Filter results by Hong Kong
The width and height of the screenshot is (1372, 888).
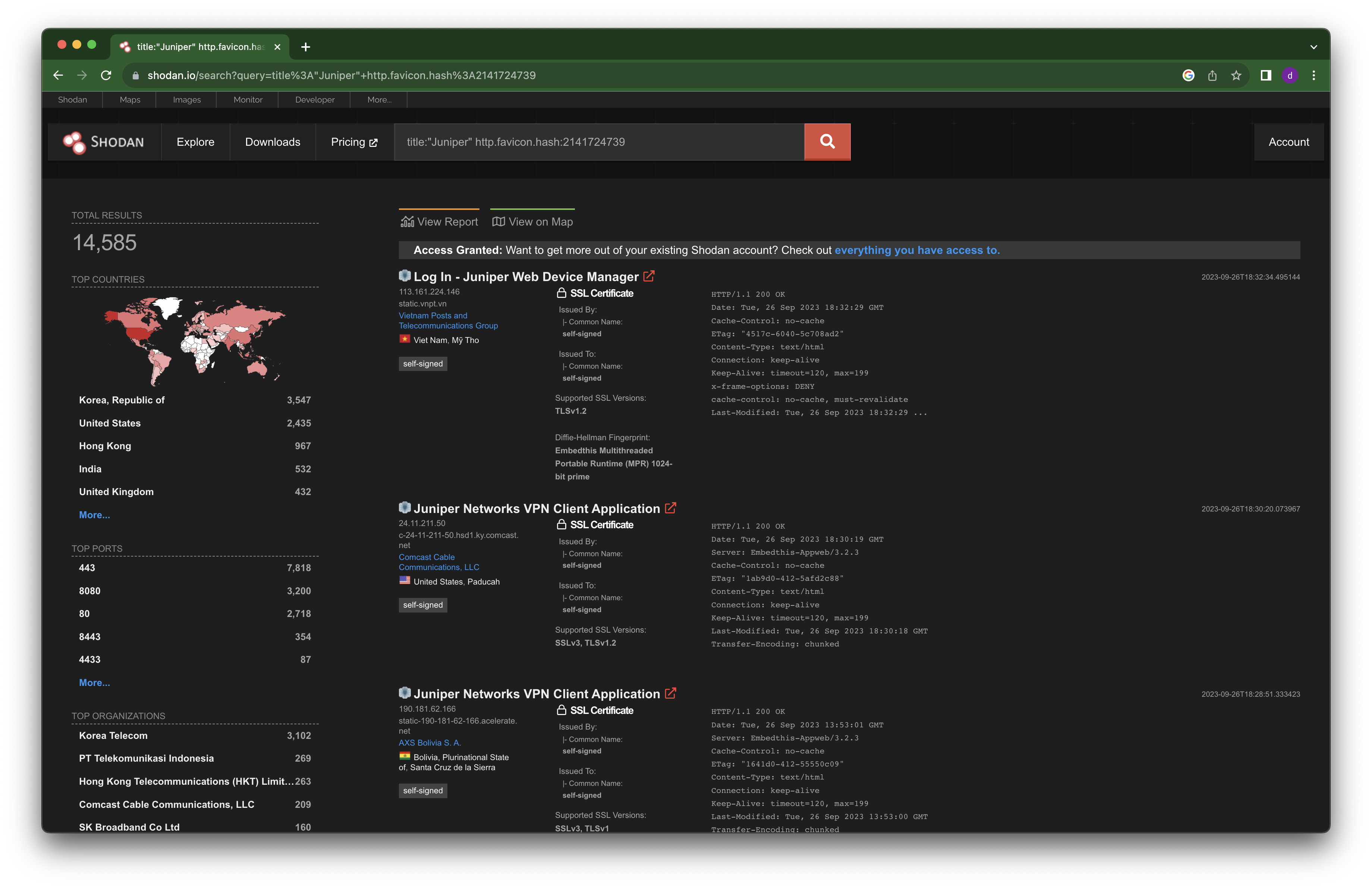coord(195,446)
